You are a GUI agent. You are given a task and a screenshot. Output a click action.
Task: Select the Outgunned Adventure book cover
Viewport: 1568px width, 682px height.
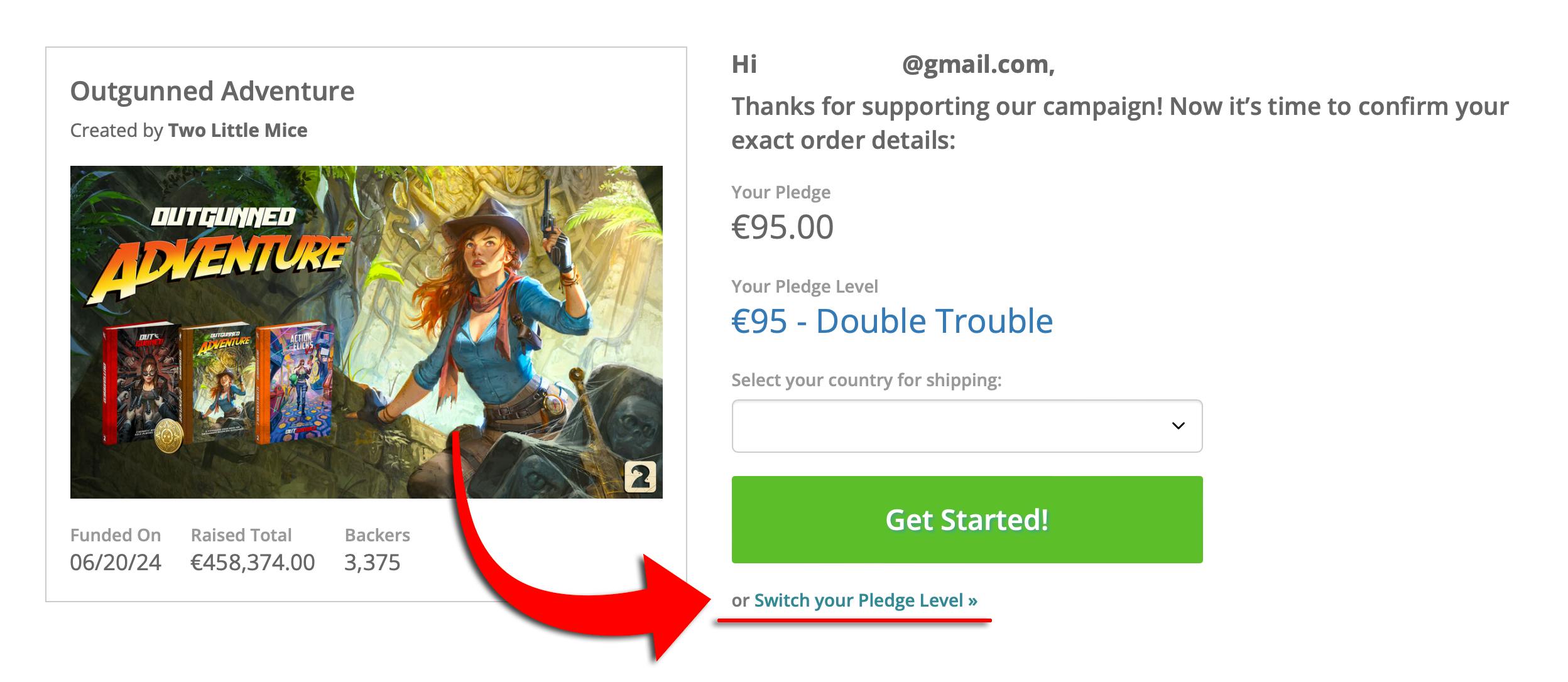(220, 382)
